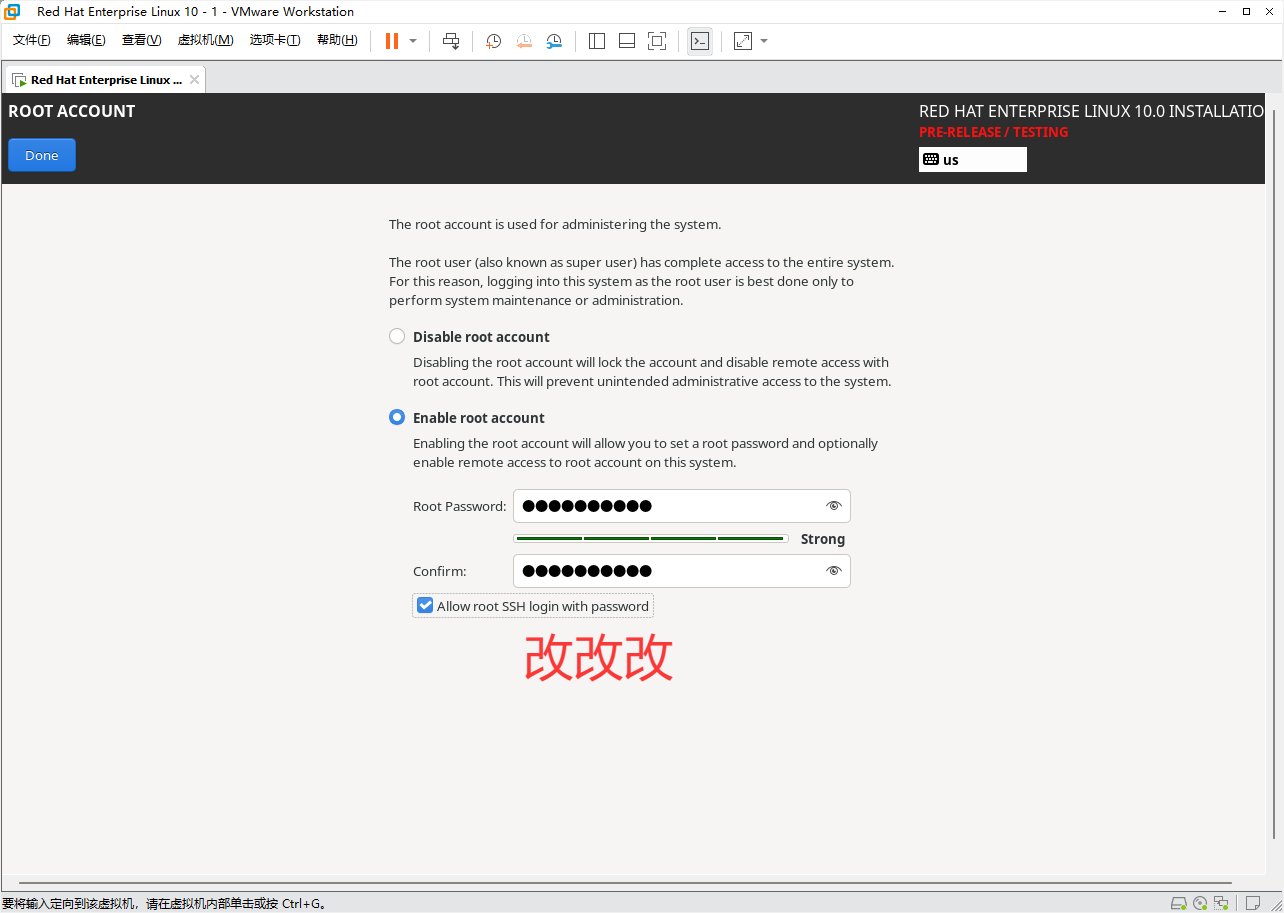Click the Send Ctrl+Alt+Del icon
This screenshot has width=1284, height=913.
(451, 41)
